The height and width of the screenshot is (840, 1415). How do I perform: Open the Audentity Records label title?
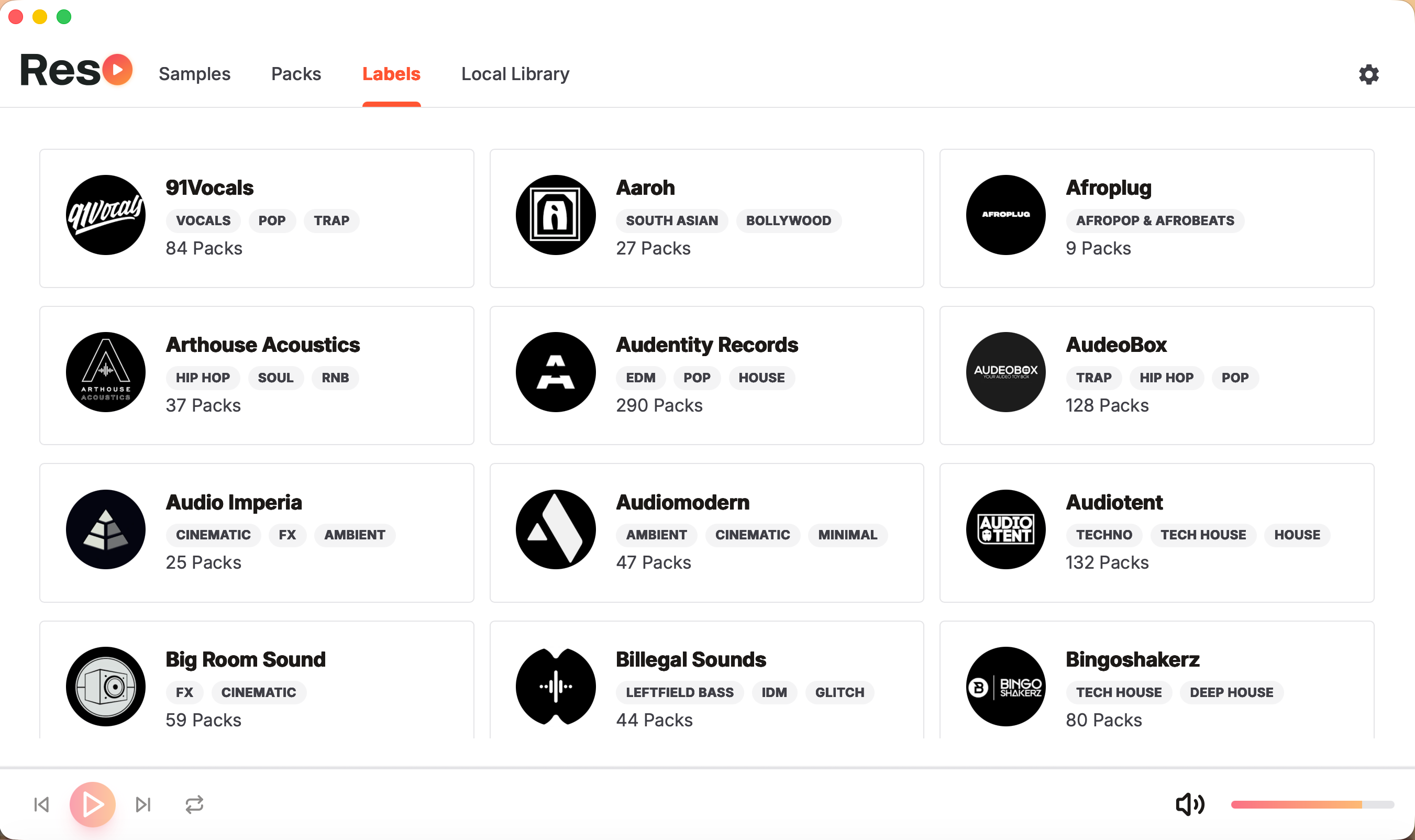(x=706, y=345)
